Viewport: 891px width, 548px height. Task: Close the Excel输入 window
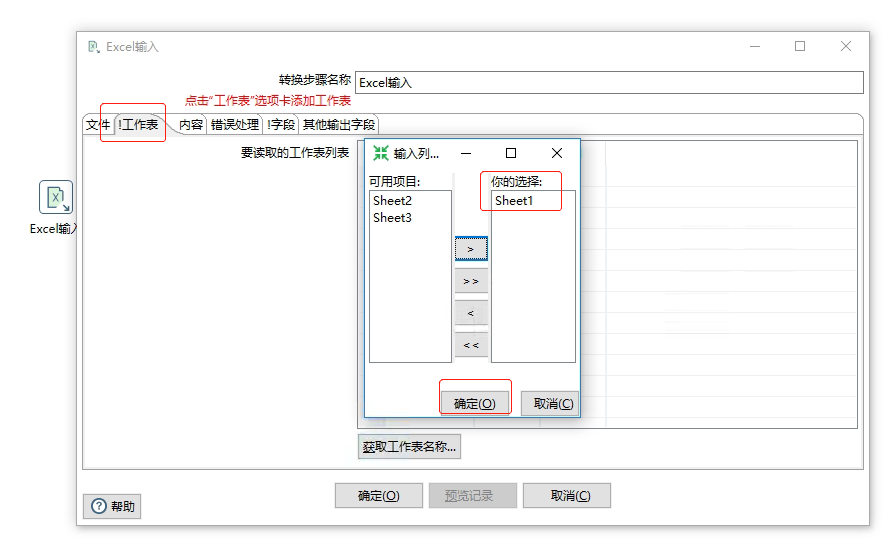[846, 47]
